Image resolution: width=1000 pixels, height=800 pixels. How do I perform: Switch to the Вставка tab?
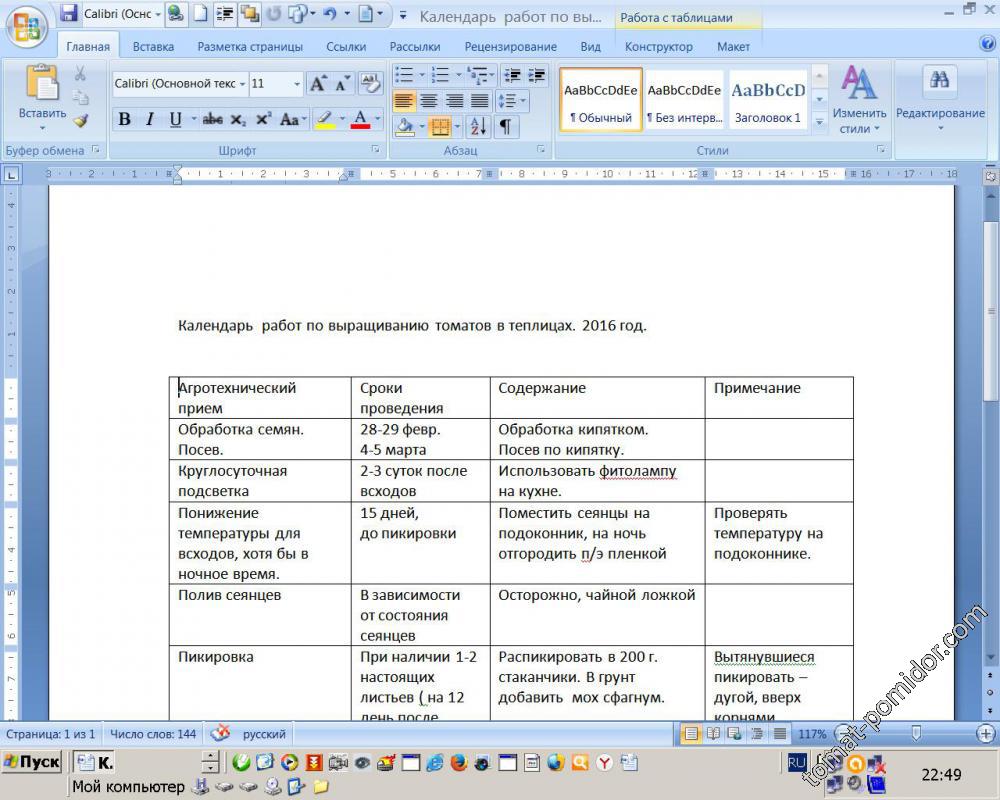pyautogui.click(x=153, y=47)
